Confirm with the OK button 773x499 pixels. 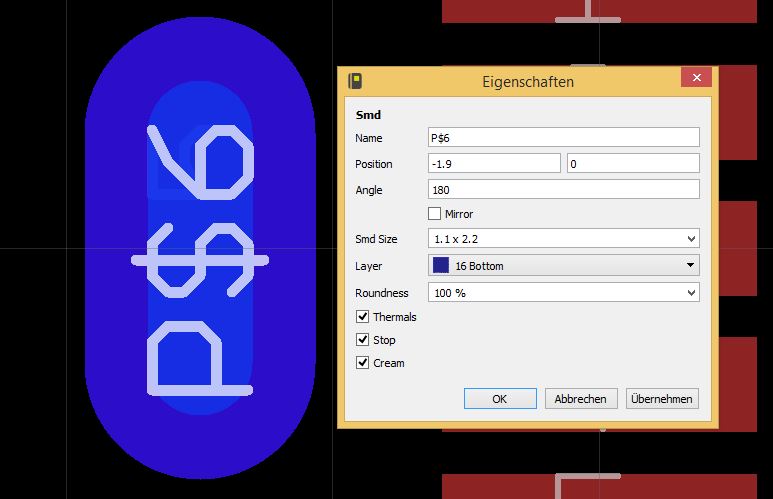[500, 398]
